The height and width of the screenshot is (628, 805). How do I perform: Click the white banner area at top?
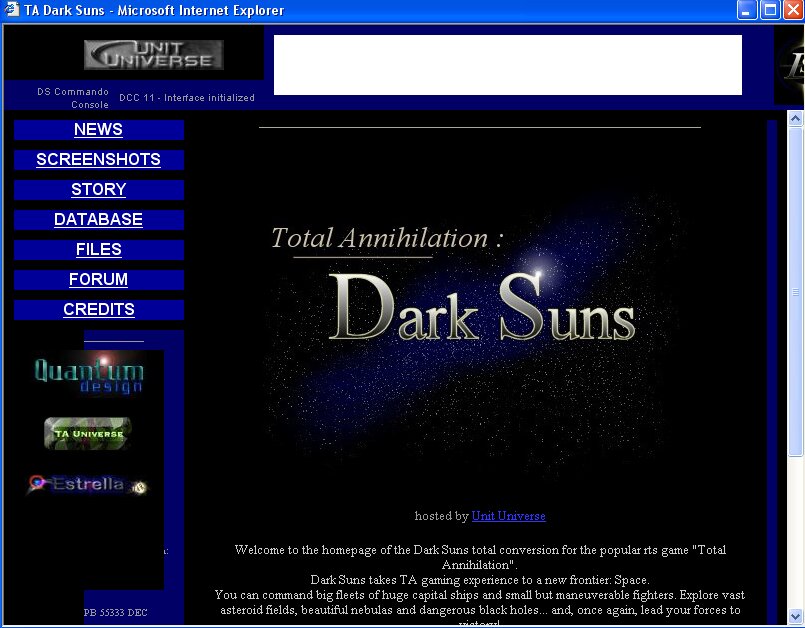pos(508,65)
